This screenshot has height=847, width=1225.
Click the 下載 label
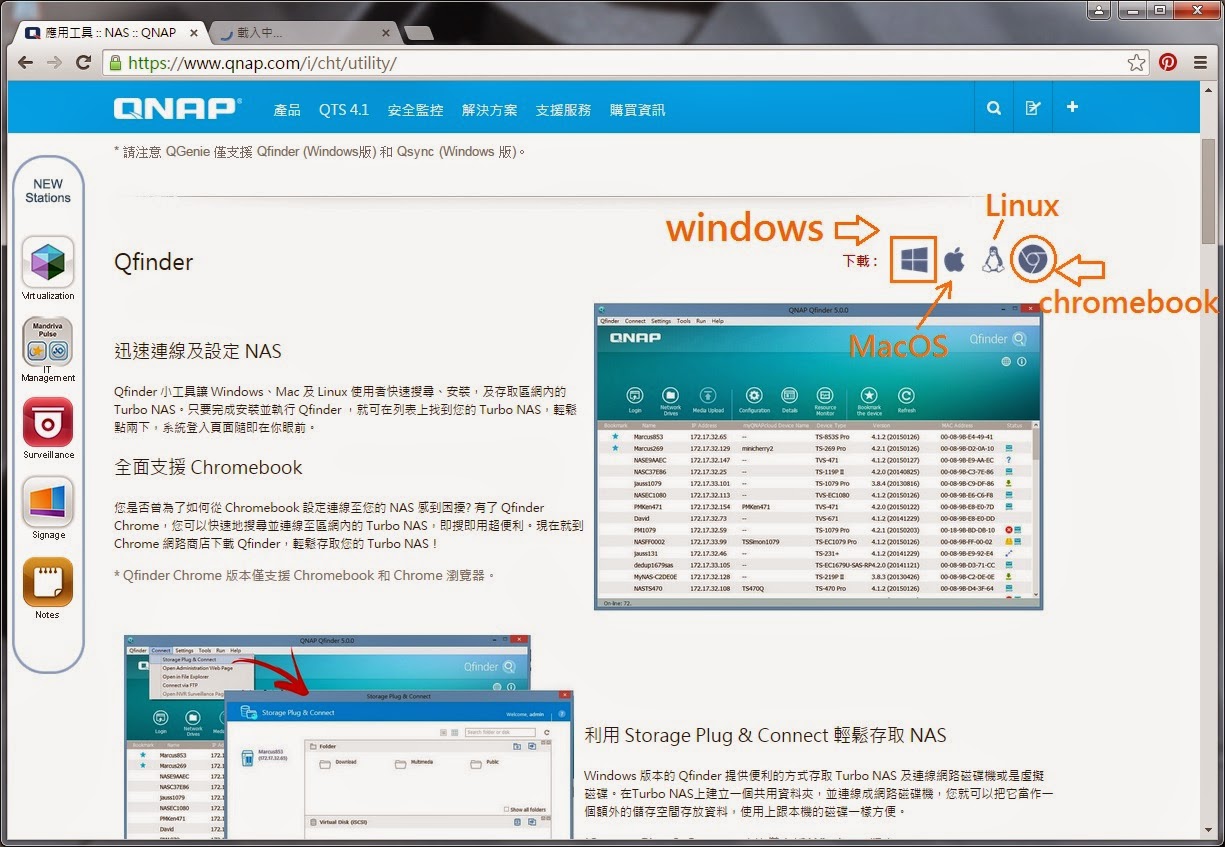[861, 261]
